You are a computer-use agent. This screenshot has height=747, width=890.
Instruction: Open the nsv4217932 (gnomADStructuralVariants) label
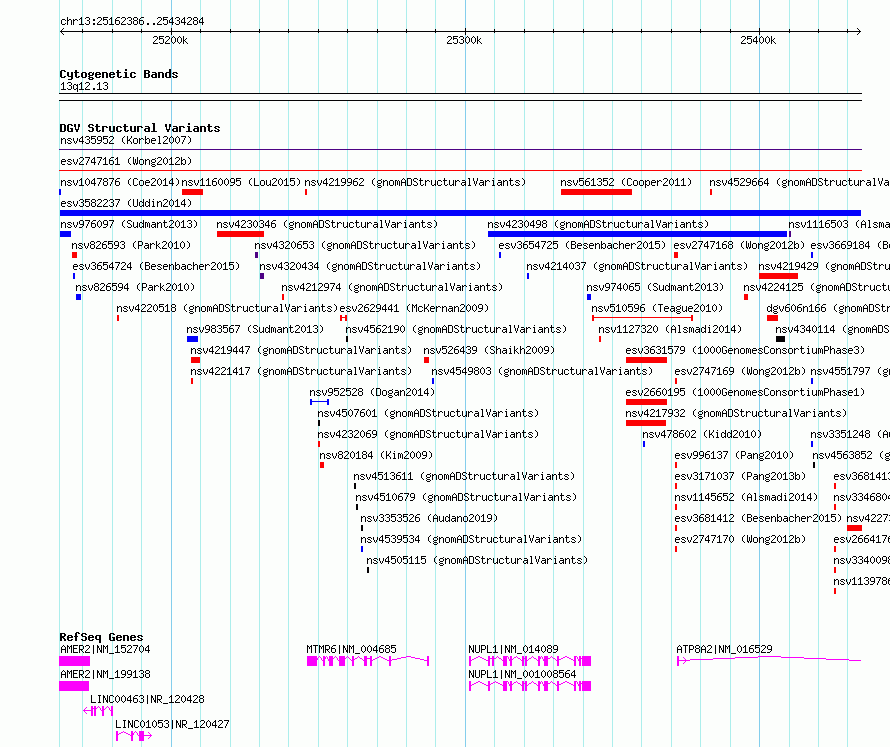coord(736,413)
